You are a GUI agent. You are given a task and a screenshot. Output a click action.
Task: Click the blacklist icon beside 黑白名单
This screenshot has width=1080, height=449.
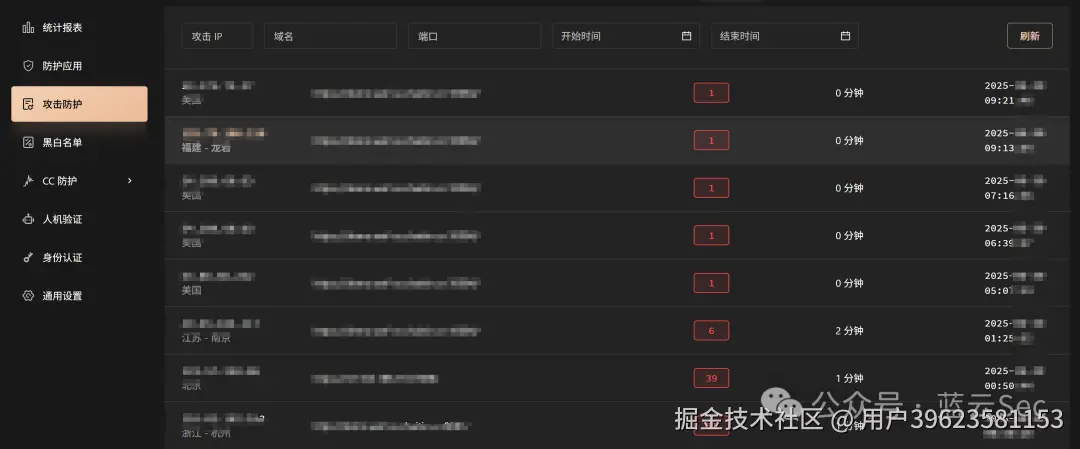pyautogui.click(x=28, y=143)
